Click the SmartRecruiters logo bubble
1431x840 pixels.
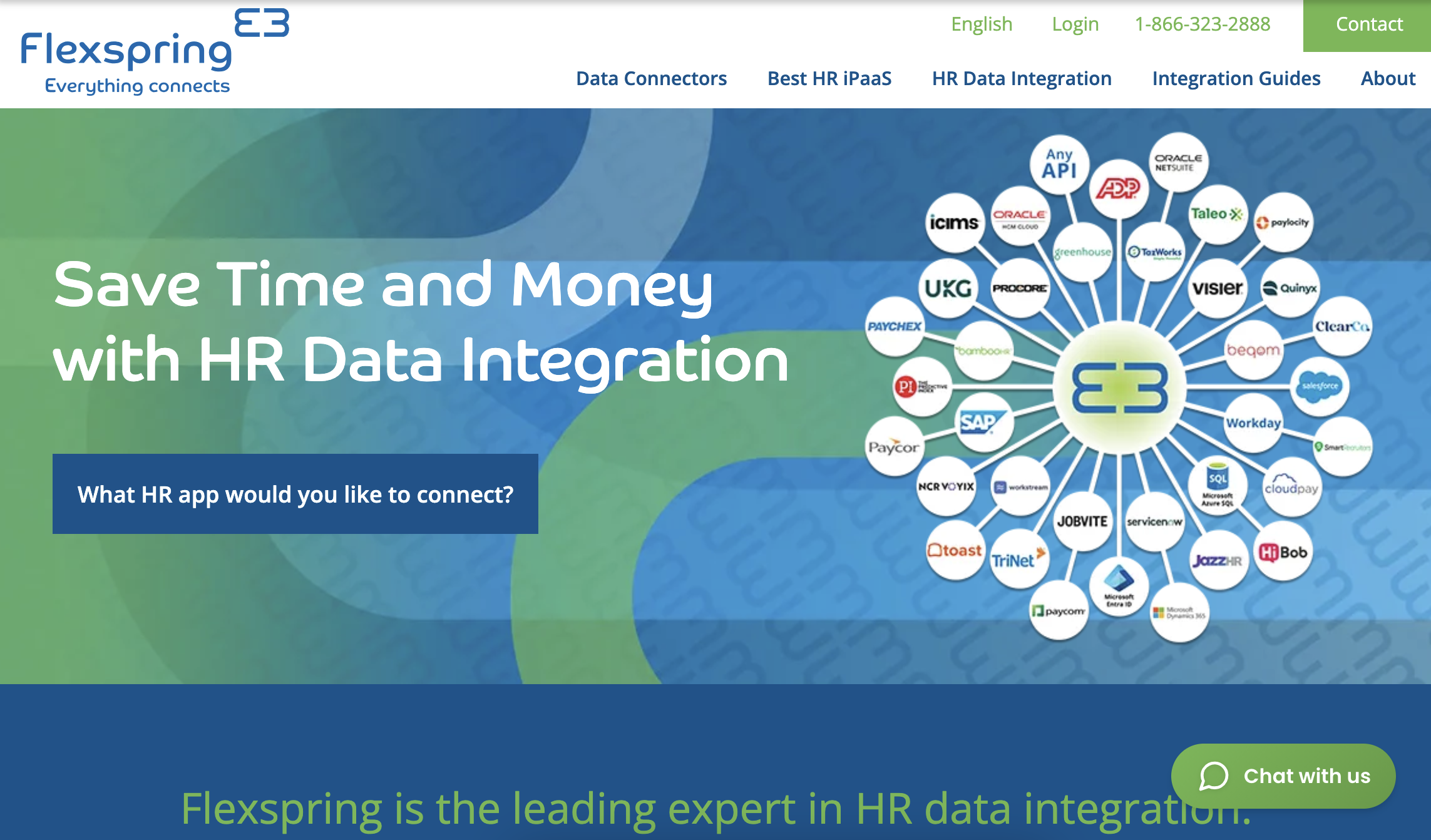point(1342,447)
